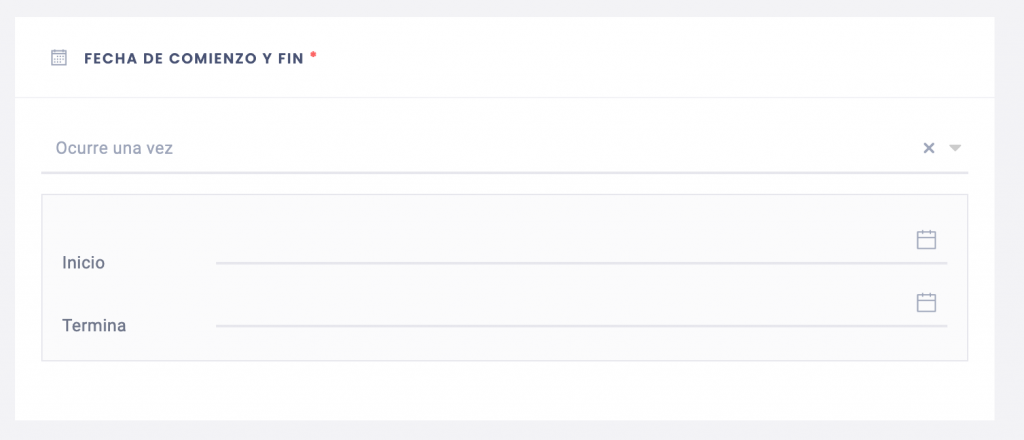The height and width of the screenshot is (440, 1024).
Task: Click the Termina label
Action: point(94,325)
